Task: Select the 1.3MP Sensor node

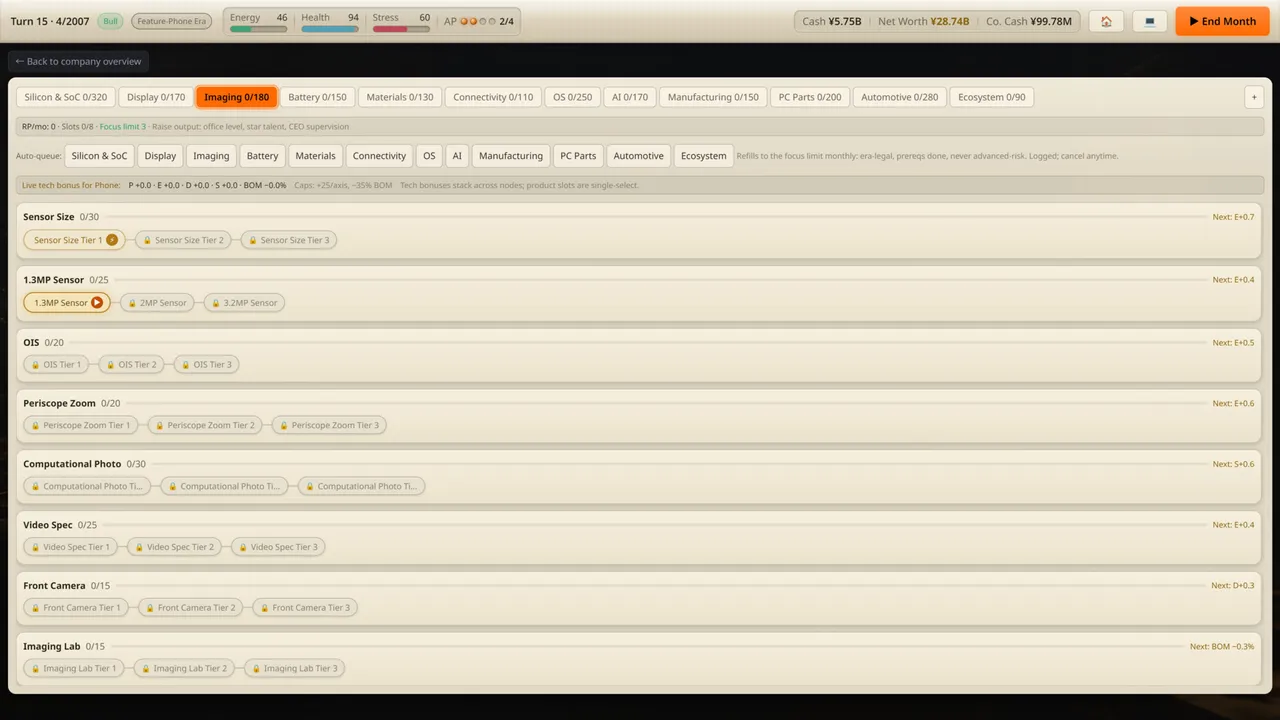Action: (x=67, y=303)
